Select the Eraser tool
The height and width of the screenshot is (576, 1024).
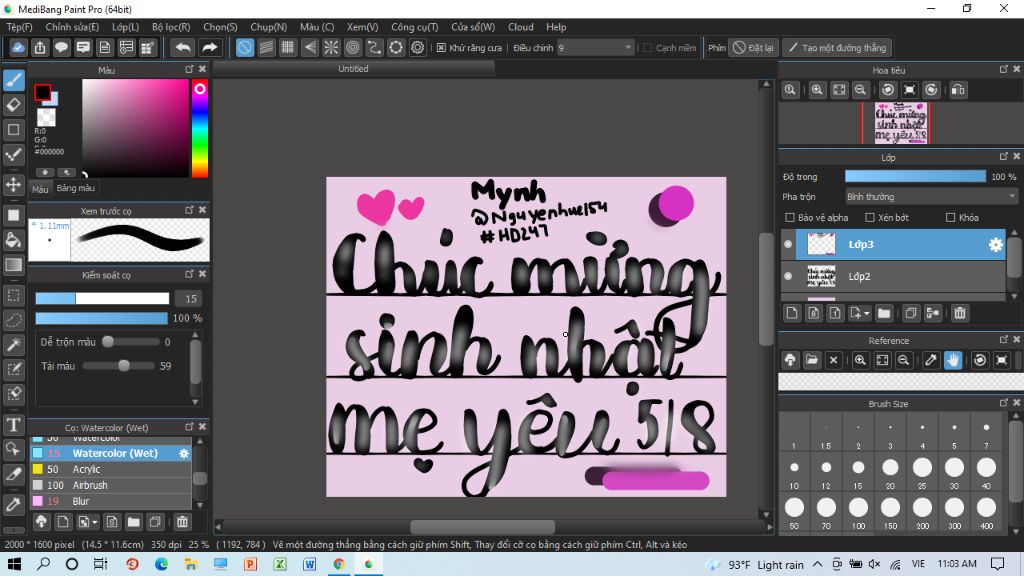pyautogui.click(x=14, y=105)
